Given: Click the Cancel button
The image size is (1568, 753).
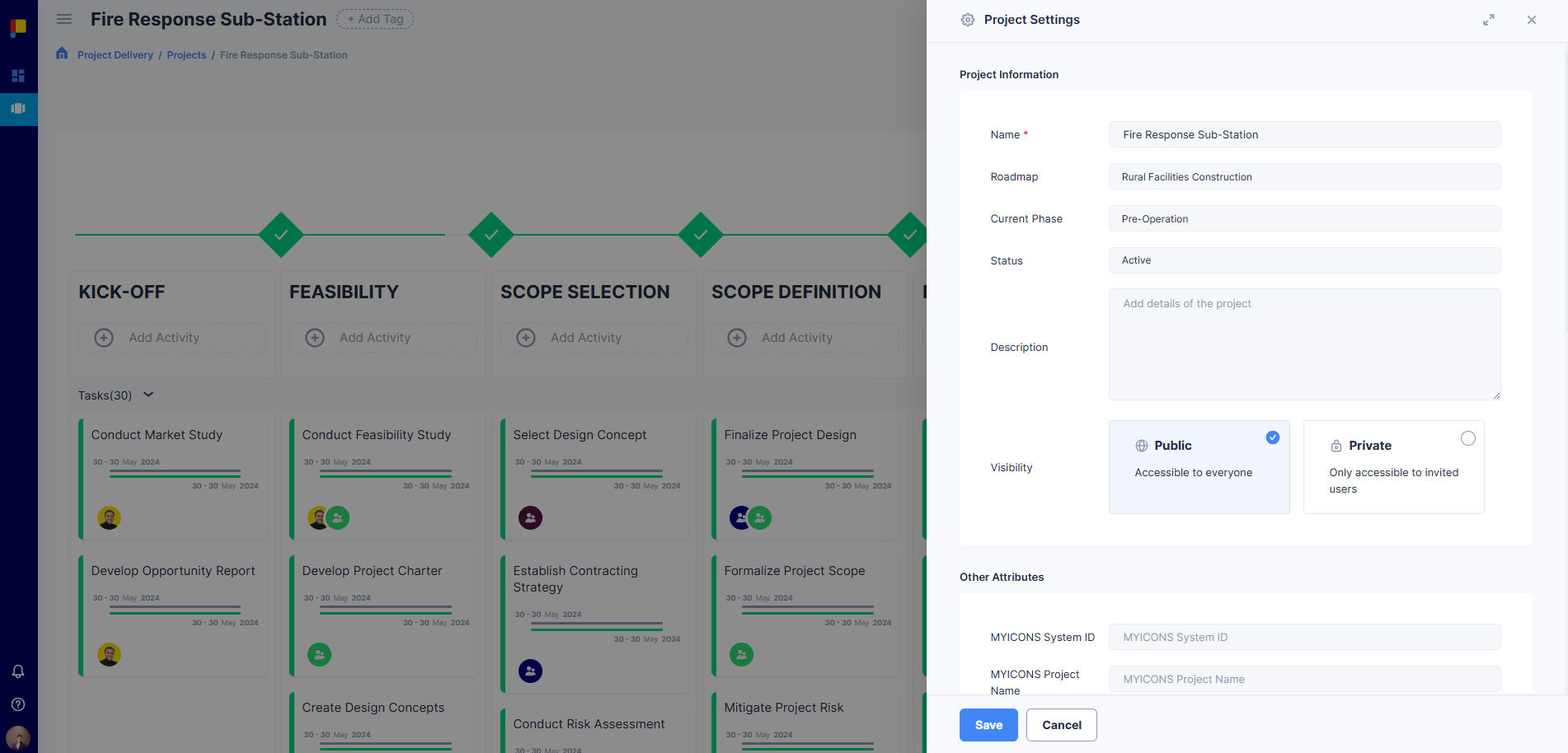Looking at the screenshot, I should [x=1061, y=725].
